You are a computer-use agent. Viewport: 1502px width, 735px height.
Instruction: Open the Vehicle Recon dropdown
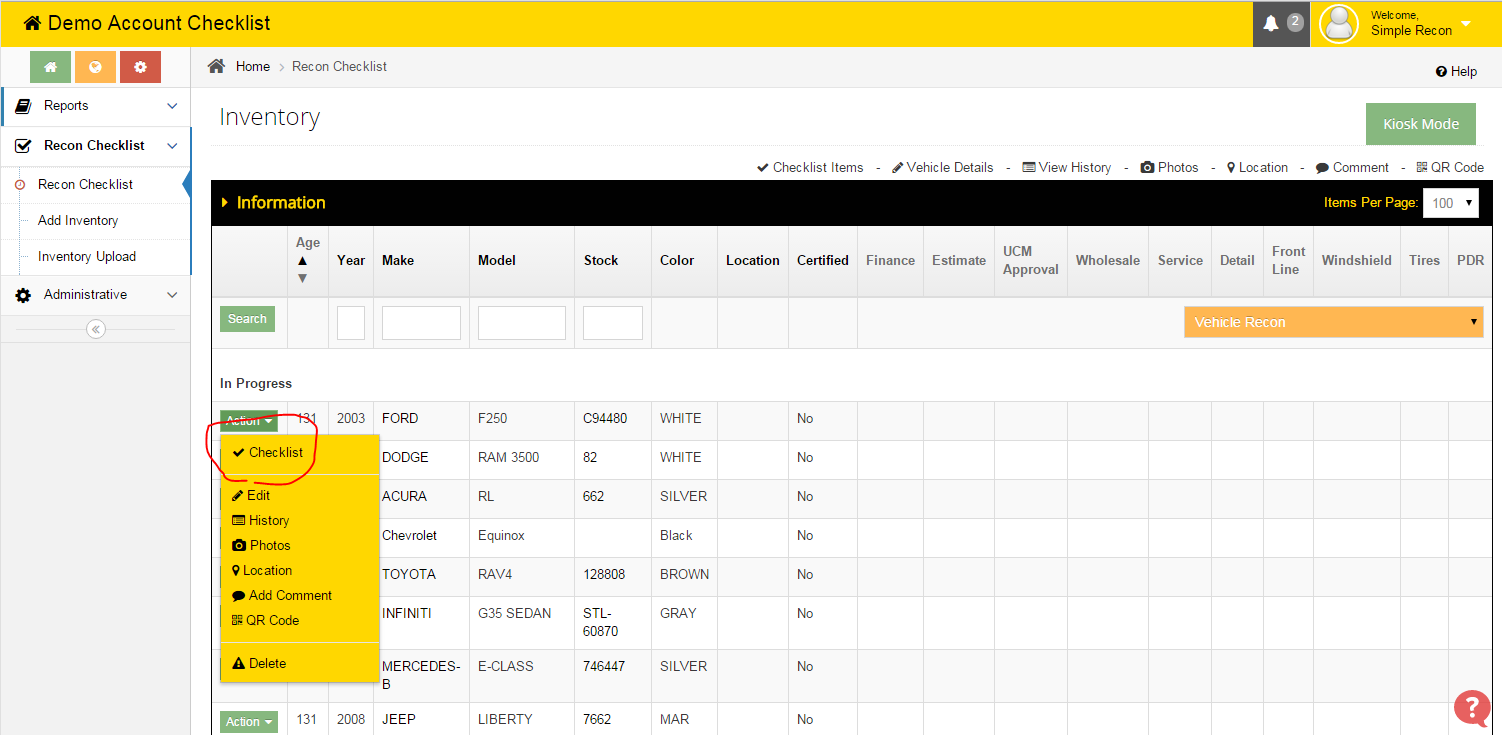[x=1334, y=322]
